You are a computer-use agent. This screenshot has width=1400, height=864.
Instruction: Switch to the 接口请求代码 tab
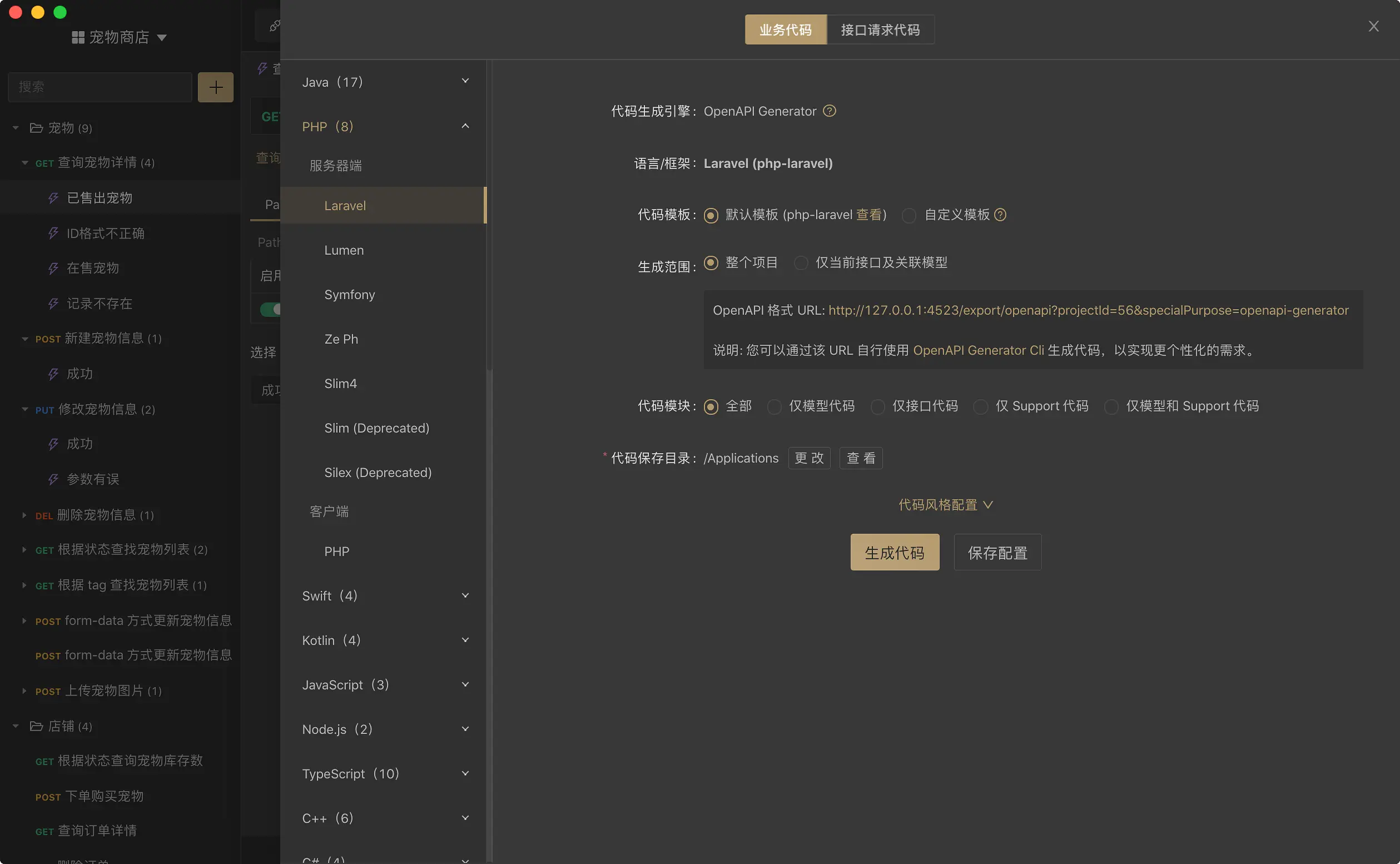881,29
